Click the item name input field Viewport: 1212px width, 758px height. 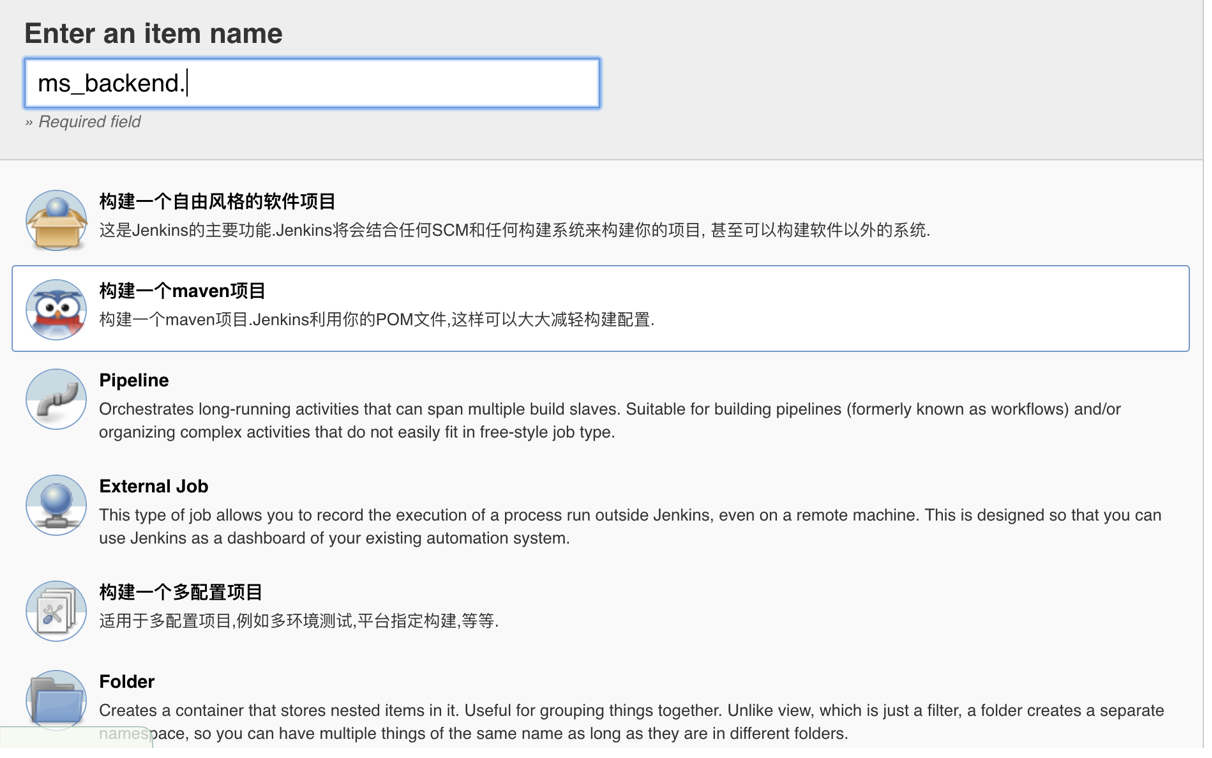[x=312, y=83]
